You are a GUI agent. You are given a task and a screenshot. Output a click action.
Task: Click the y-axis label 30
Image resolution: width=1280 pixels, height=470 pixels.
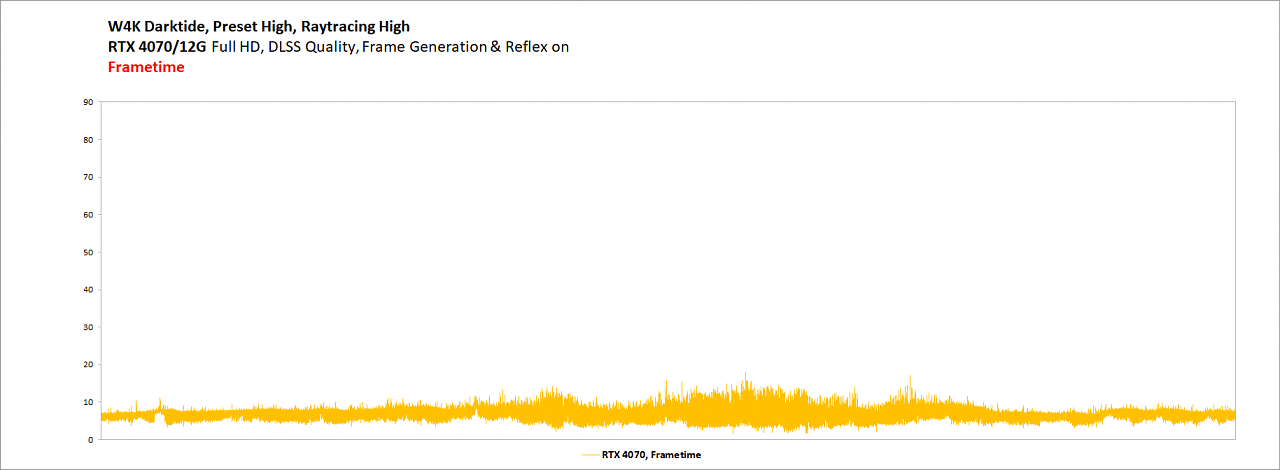pos(89,327)
